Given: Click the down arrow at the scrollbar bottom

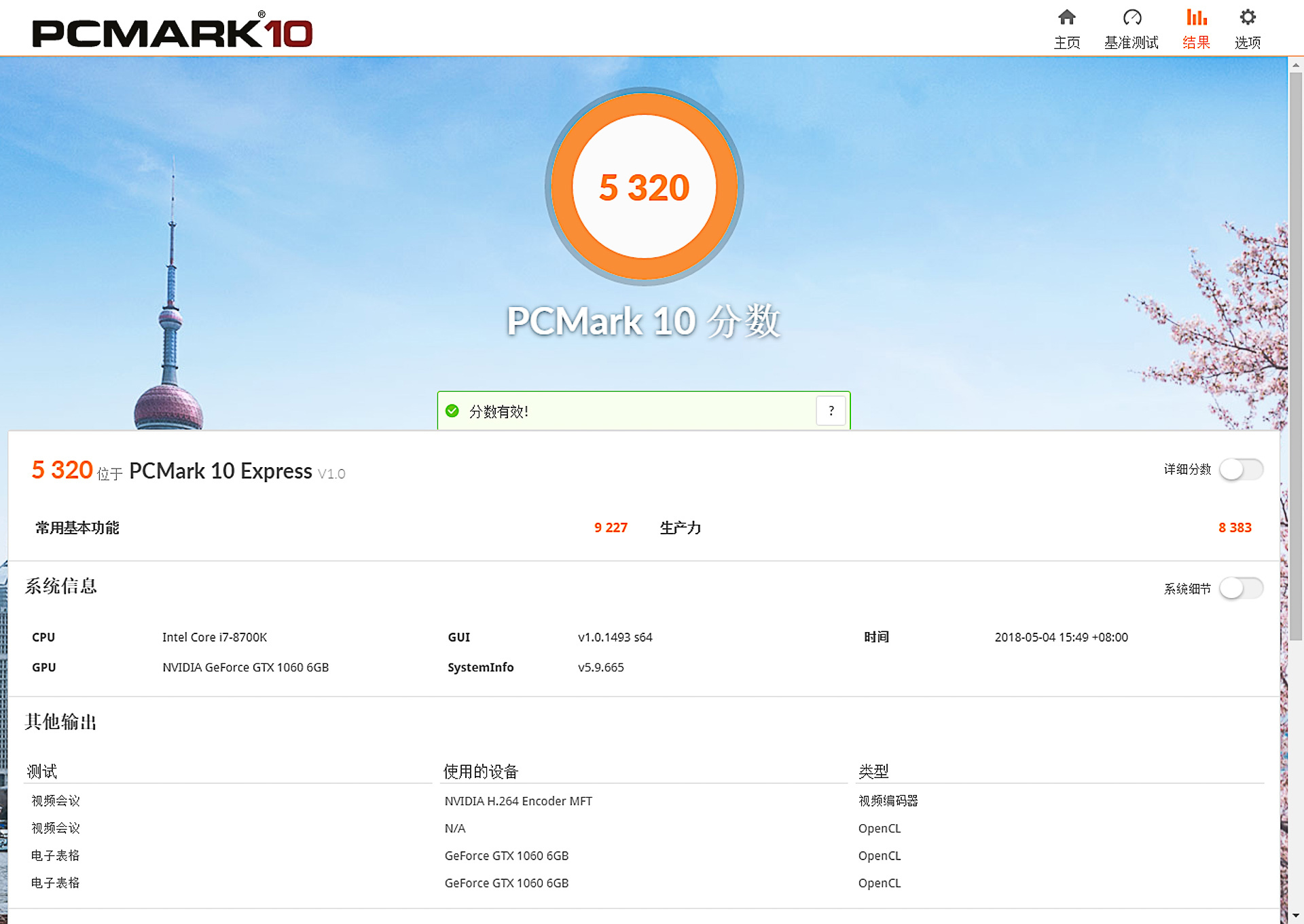Looking at the screenshot, I should 1294,915.
